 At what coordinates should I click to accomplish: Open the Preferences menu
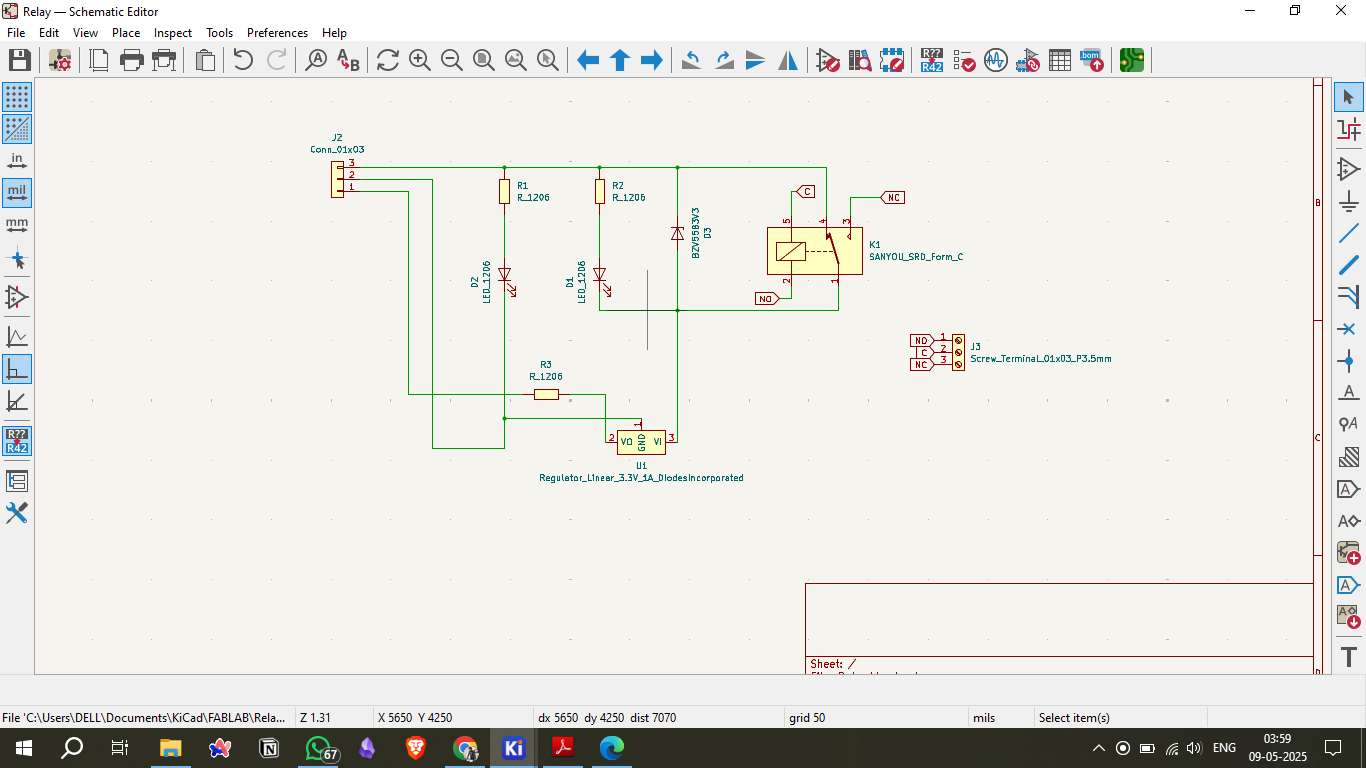tap(278, 32)
